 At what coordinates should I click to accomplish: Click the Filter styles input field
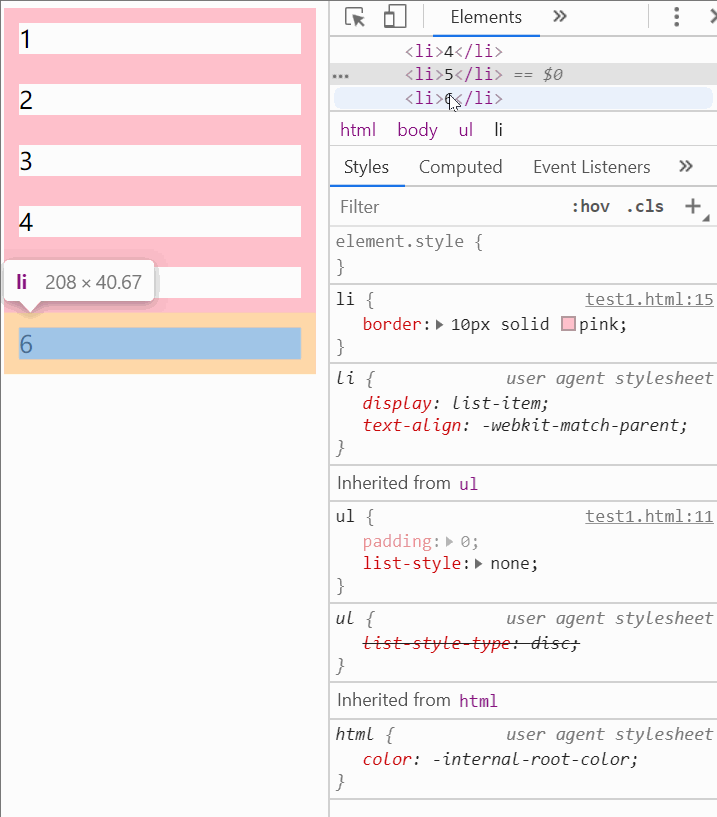coord(448,207)
